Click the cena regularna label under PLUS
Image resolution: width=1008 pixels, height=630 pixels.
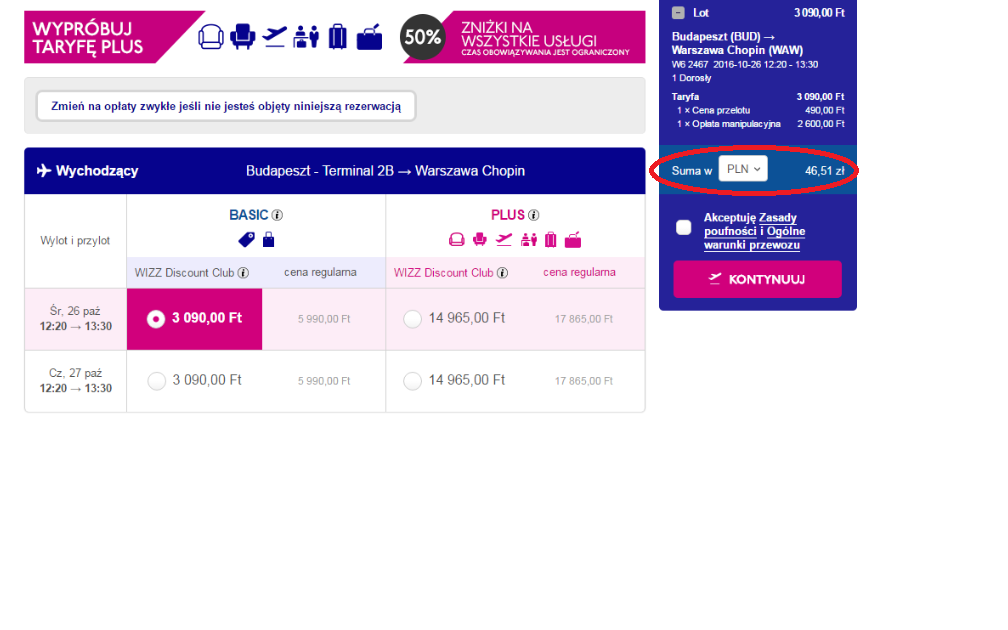[x=579, y=273]
